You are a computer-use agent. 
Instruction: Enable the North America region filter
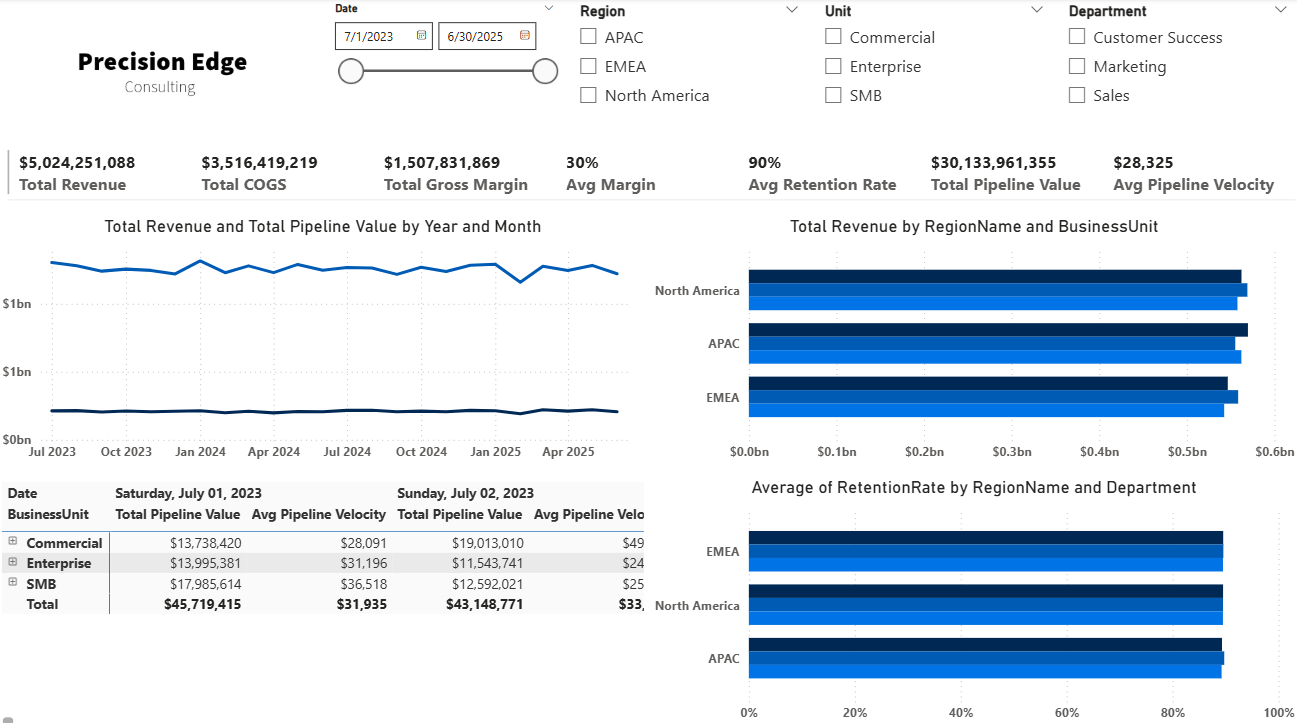click(x=588, y=95)
